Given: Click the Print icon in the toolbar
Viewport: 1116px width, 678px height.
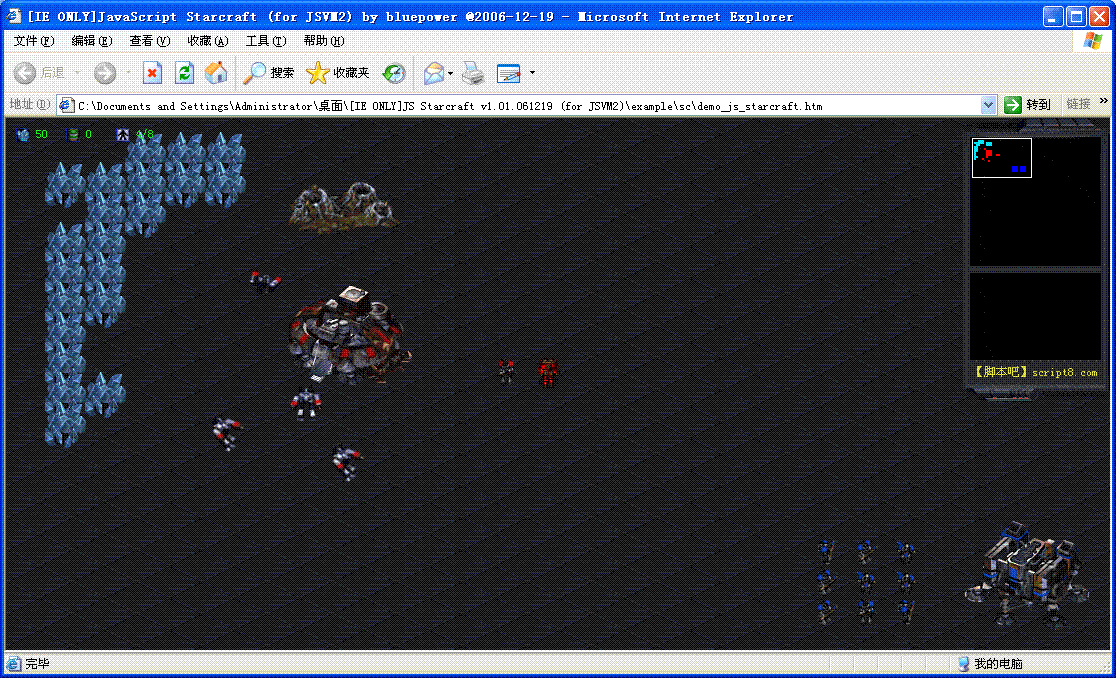Looking at the screenshot, I should click(x=473, y=73).
